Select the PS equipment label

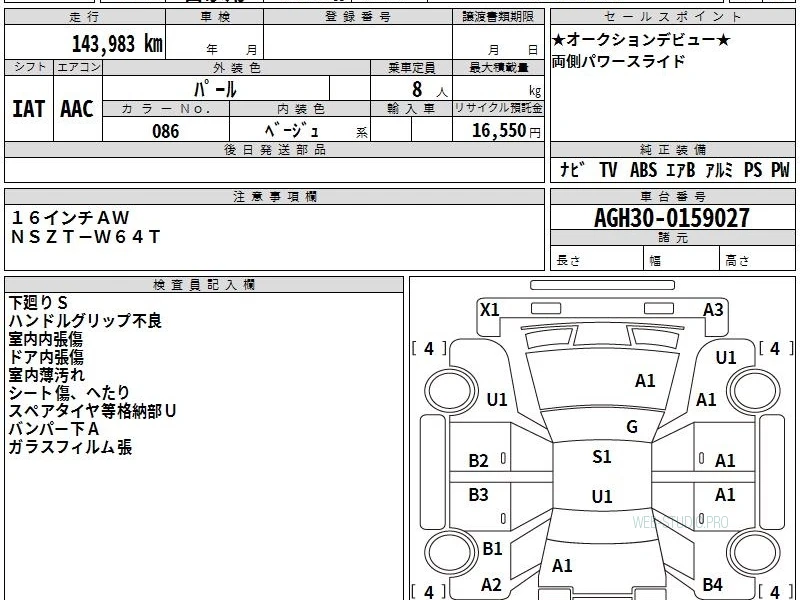[x=753, y=169]
